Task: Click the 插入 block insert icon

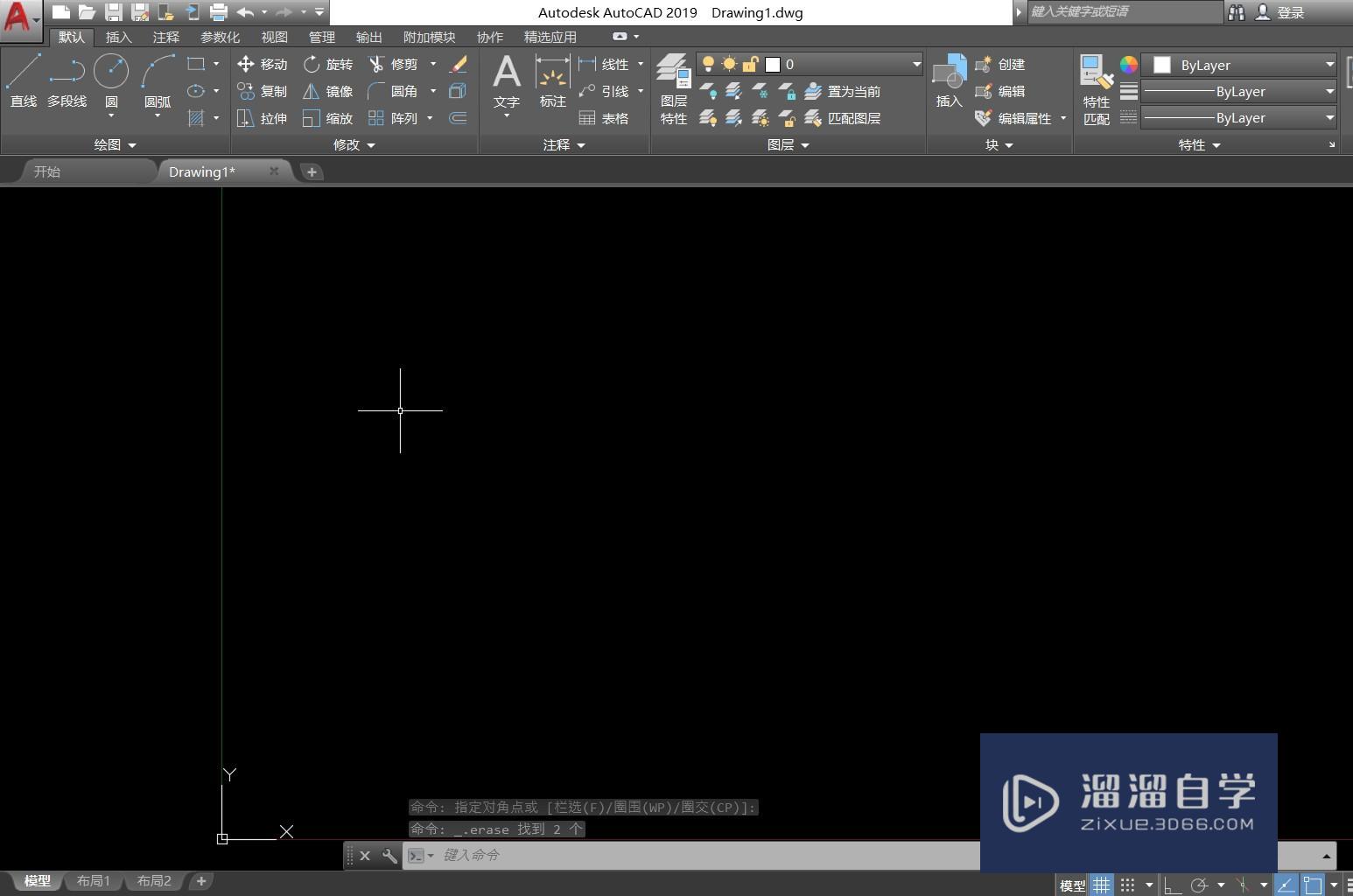Action: coord(949,81)
